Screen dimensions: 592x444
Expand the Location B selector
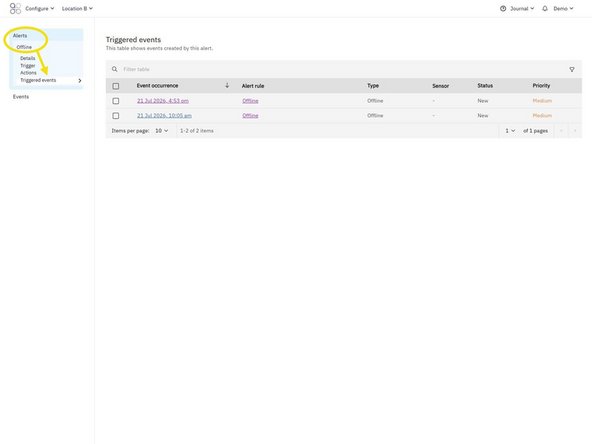coord(77,8)
